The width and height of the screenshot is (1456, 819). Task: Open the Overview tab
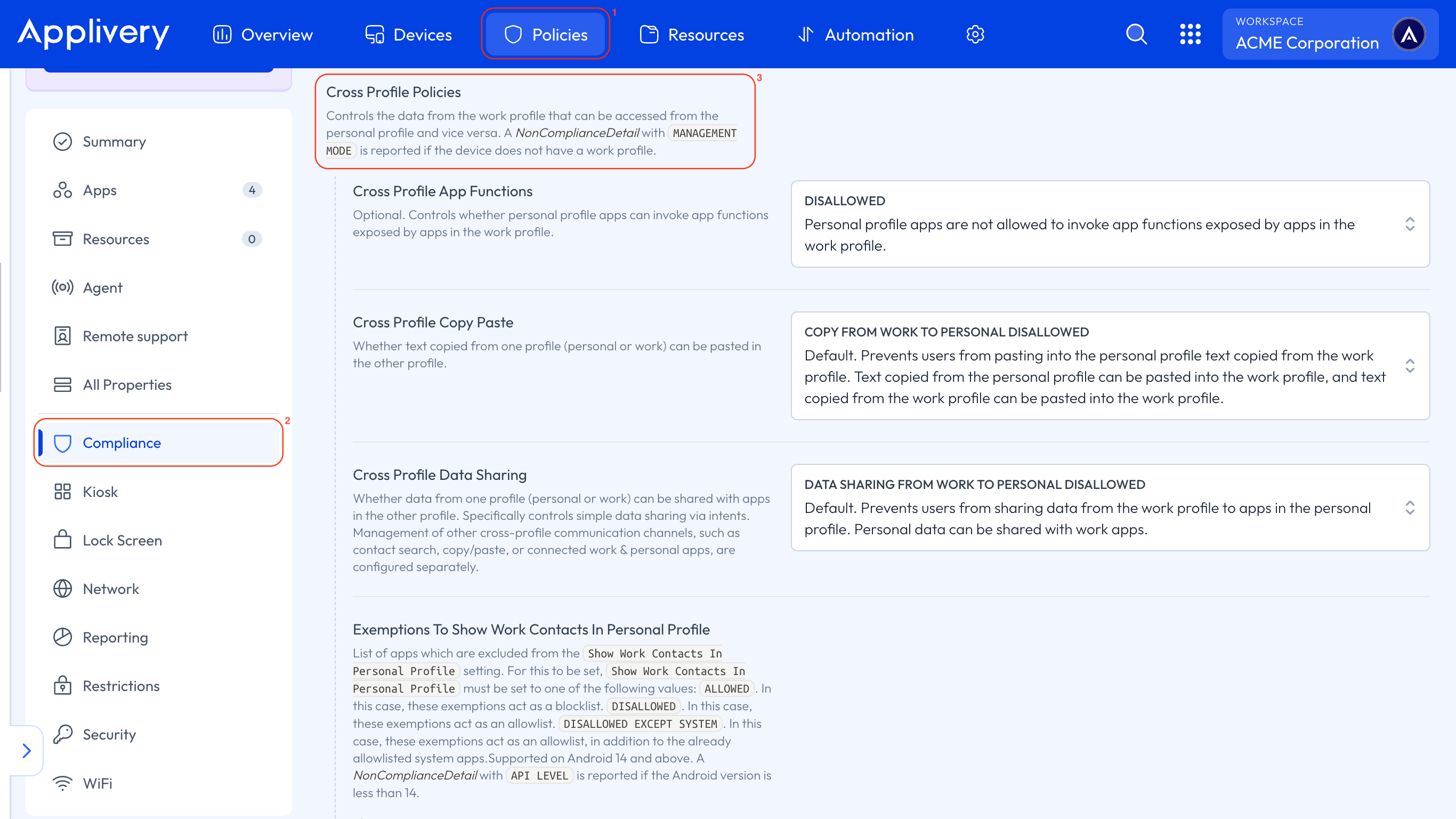pyautogui.click(x=263, y=35)
